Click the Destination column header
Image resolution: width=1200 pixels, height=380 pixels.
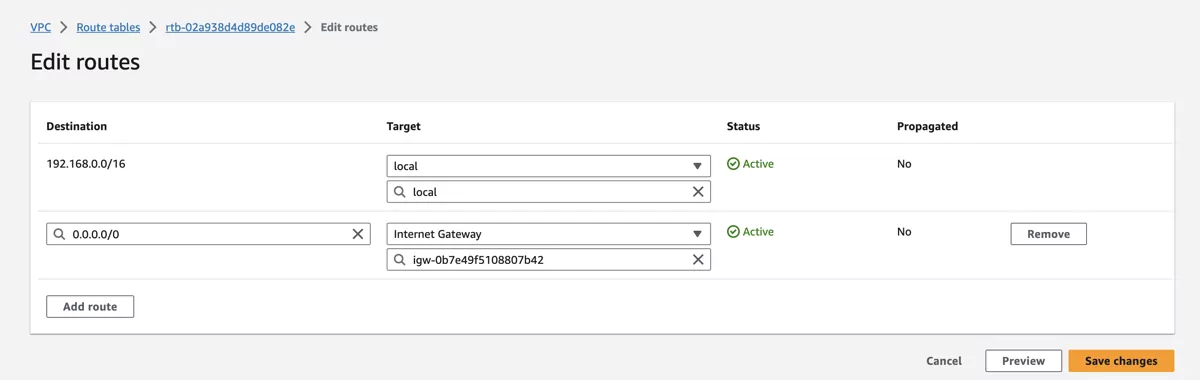(x=76, y=126)
